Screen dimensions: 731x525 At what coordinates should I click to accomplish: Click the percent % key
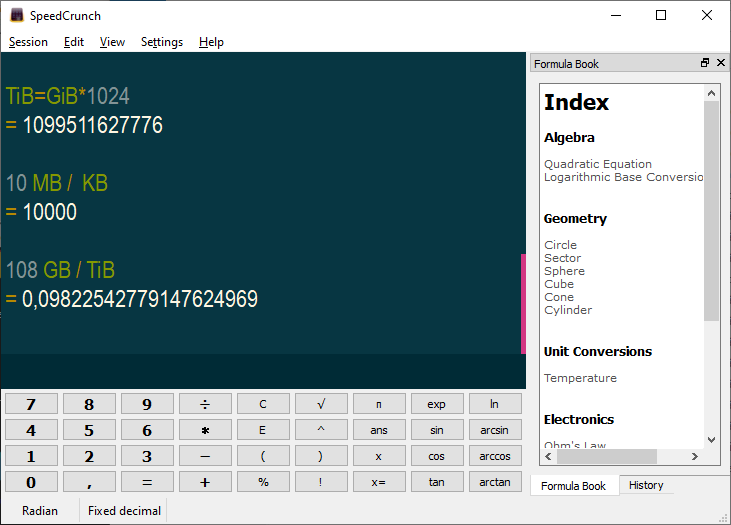pos(263,482)
